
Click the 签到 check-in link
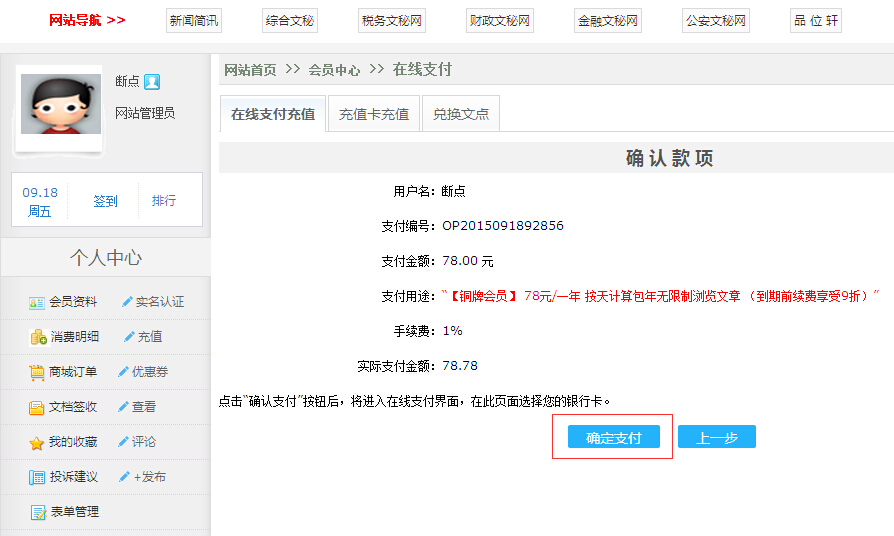[105, 201]
